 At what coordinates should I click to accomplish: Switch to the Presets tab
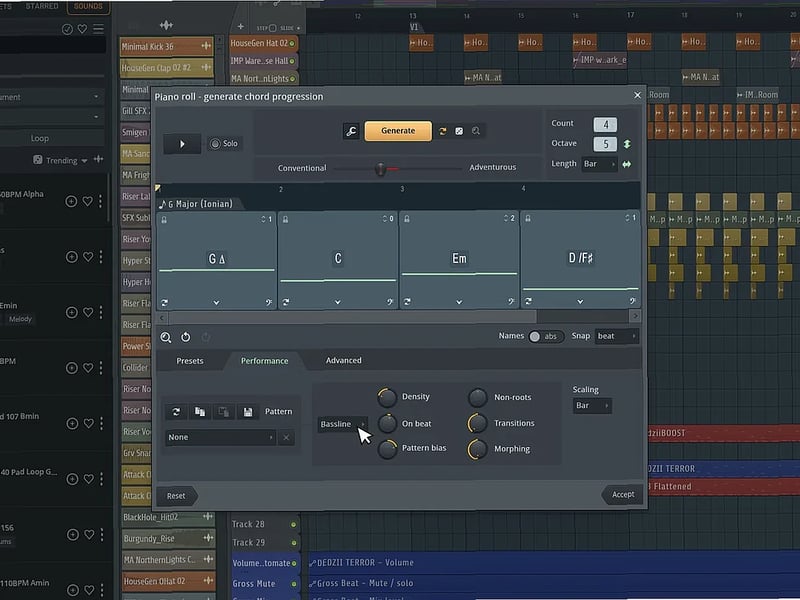point(189,361)
